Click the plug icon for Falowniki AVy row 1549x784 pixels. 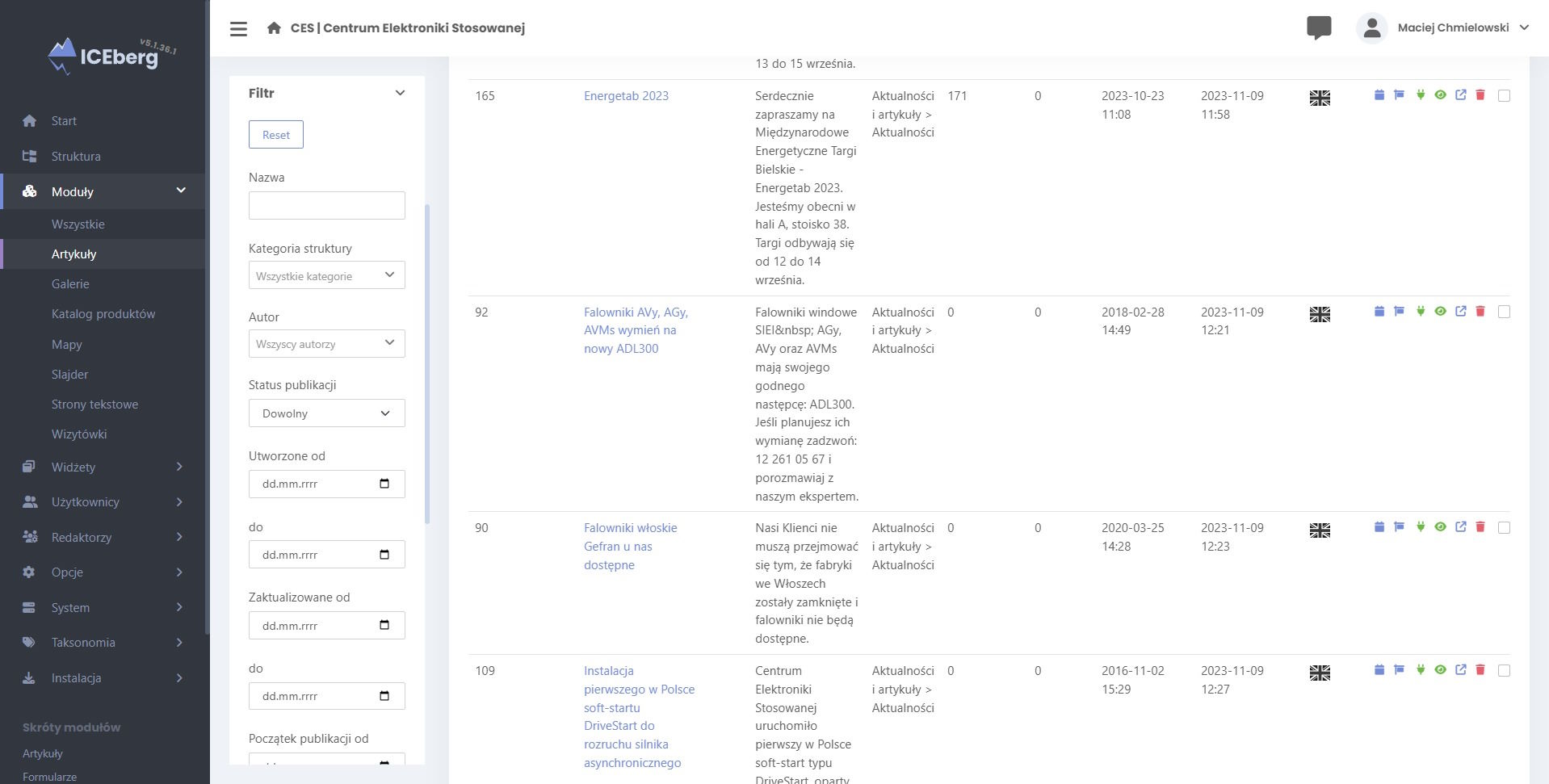(x=1421, y=312)
